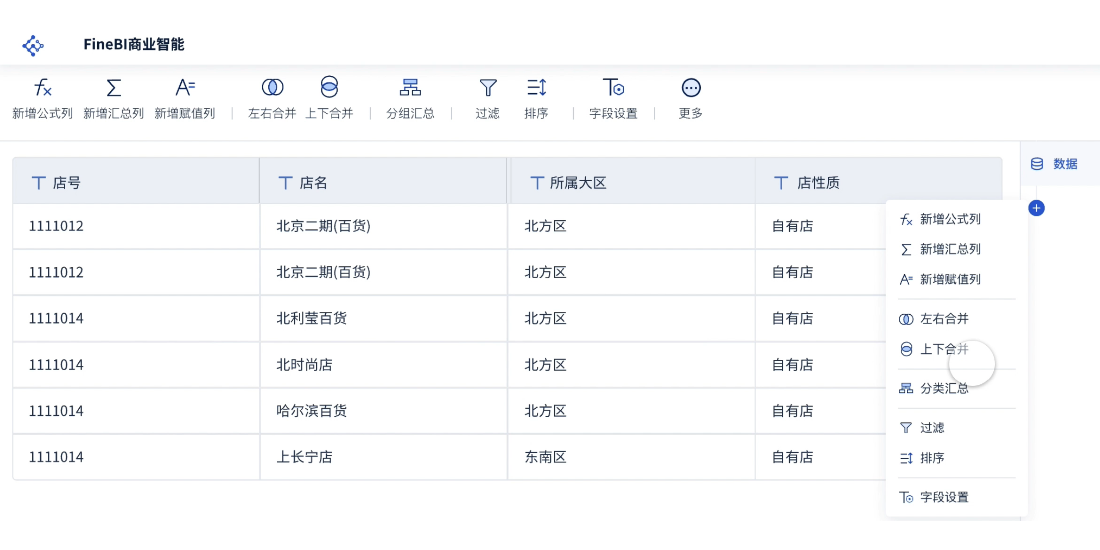Open the 过滤 funnel tool in toolbar
Viewport: 1100px width, 550px height.
(x=488, y=88)
